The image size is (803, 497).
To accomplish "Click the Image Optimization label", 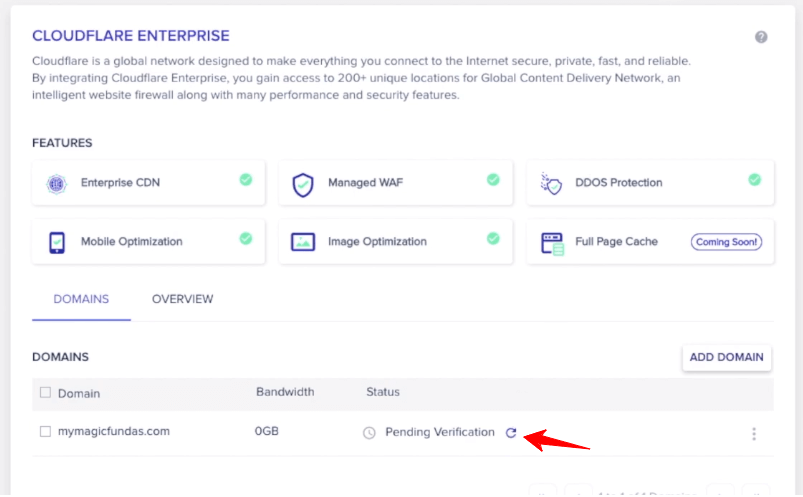I will (x=377, y=242).
